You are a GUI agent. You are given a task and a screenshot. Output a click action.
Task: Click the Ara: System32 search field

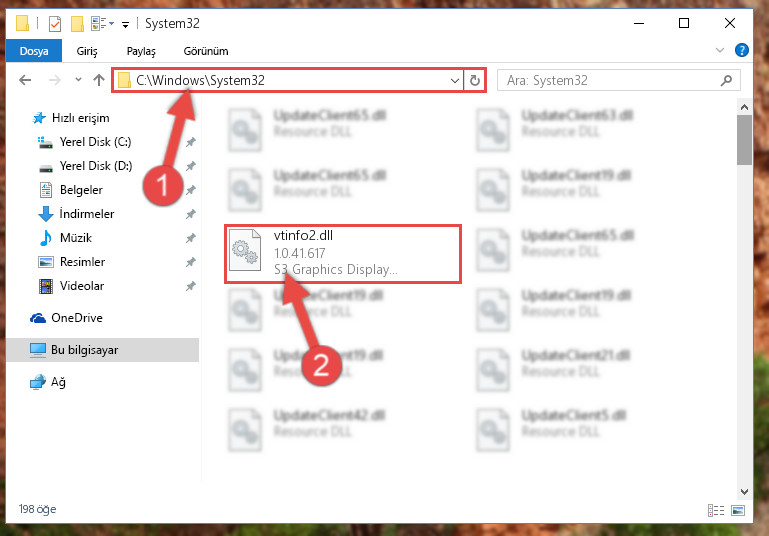610,80
